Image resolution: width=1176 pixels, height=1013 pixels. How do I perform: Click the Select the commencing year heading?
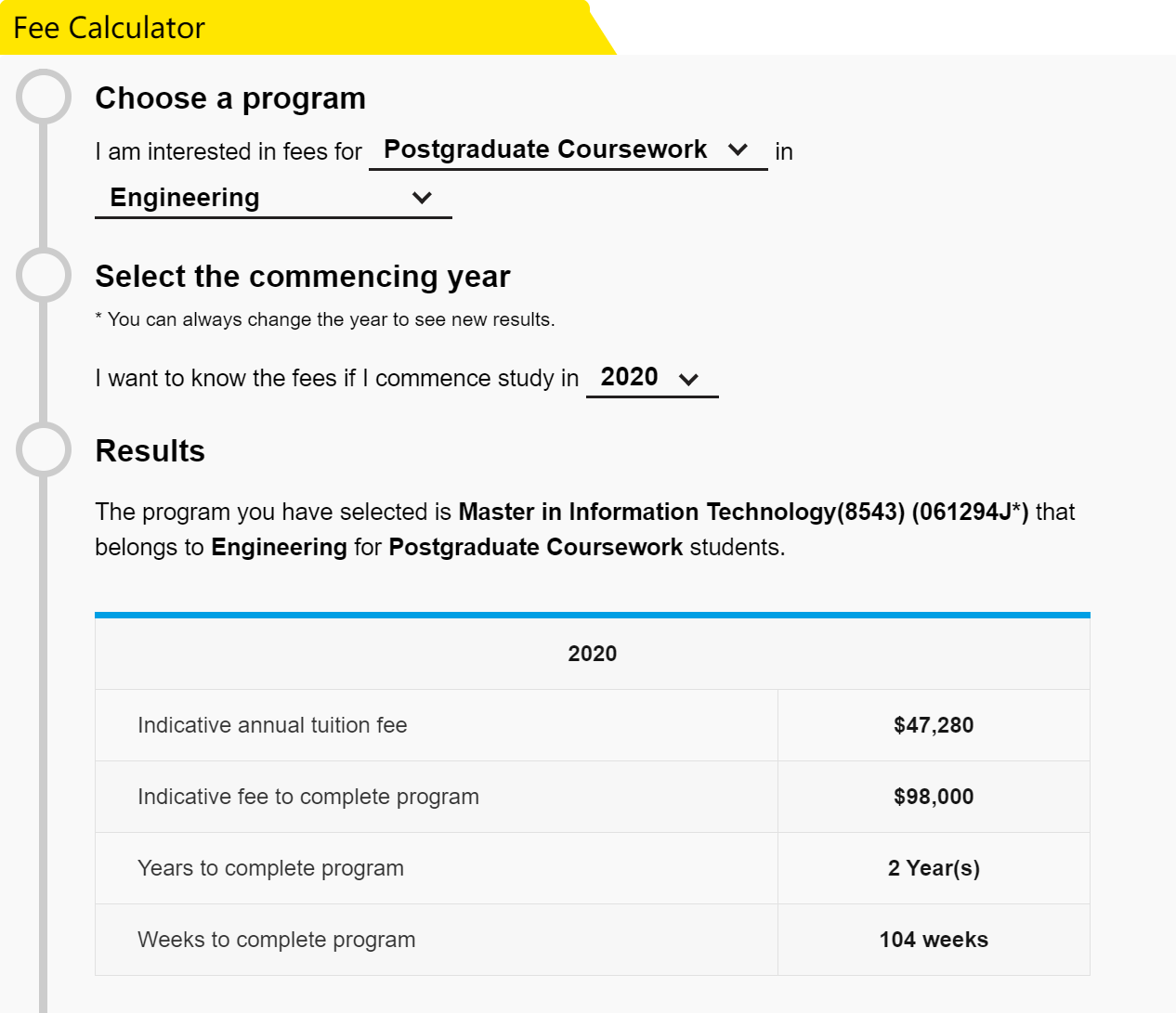tap(303, 277)
